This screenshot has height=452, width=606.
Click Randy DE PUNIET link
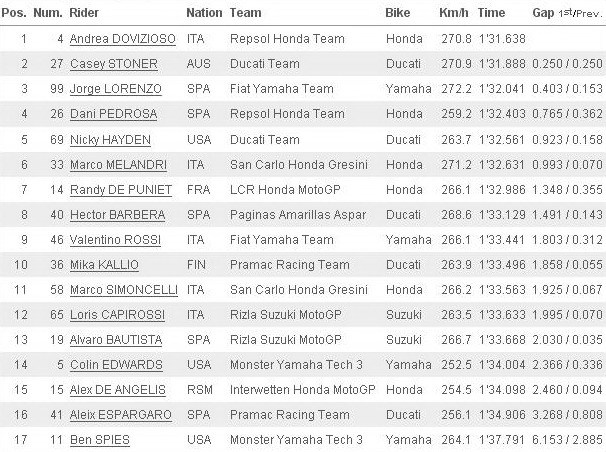121,190
